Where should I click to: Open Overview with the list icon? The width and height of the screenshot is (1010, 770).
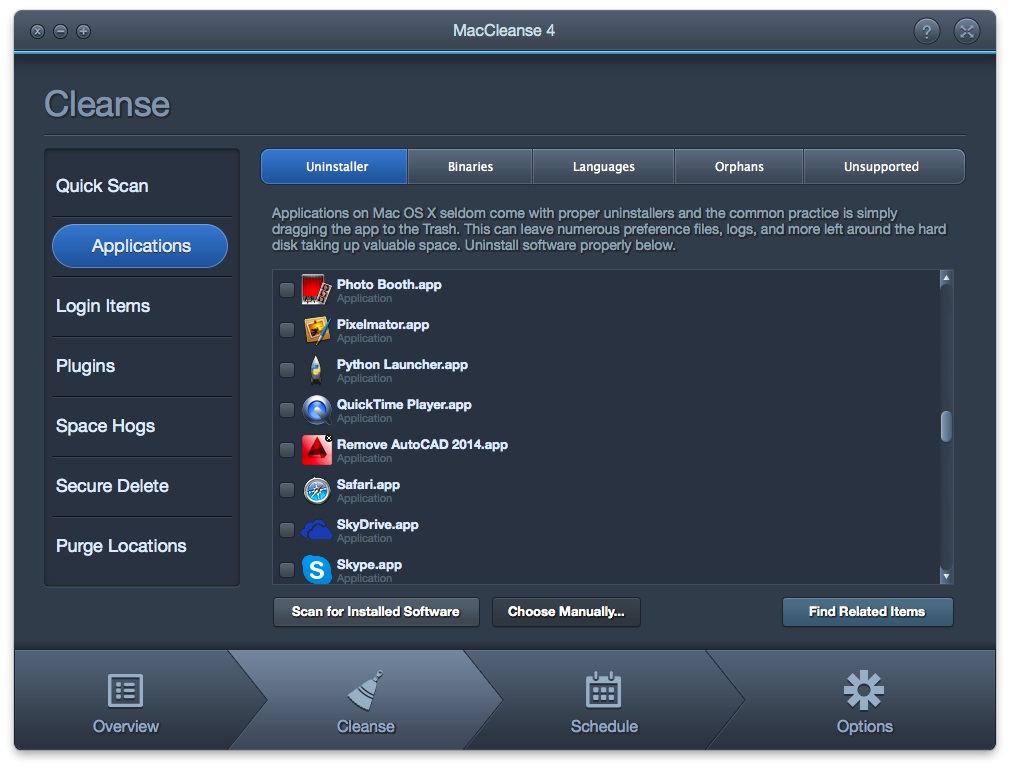click(125, 691)
